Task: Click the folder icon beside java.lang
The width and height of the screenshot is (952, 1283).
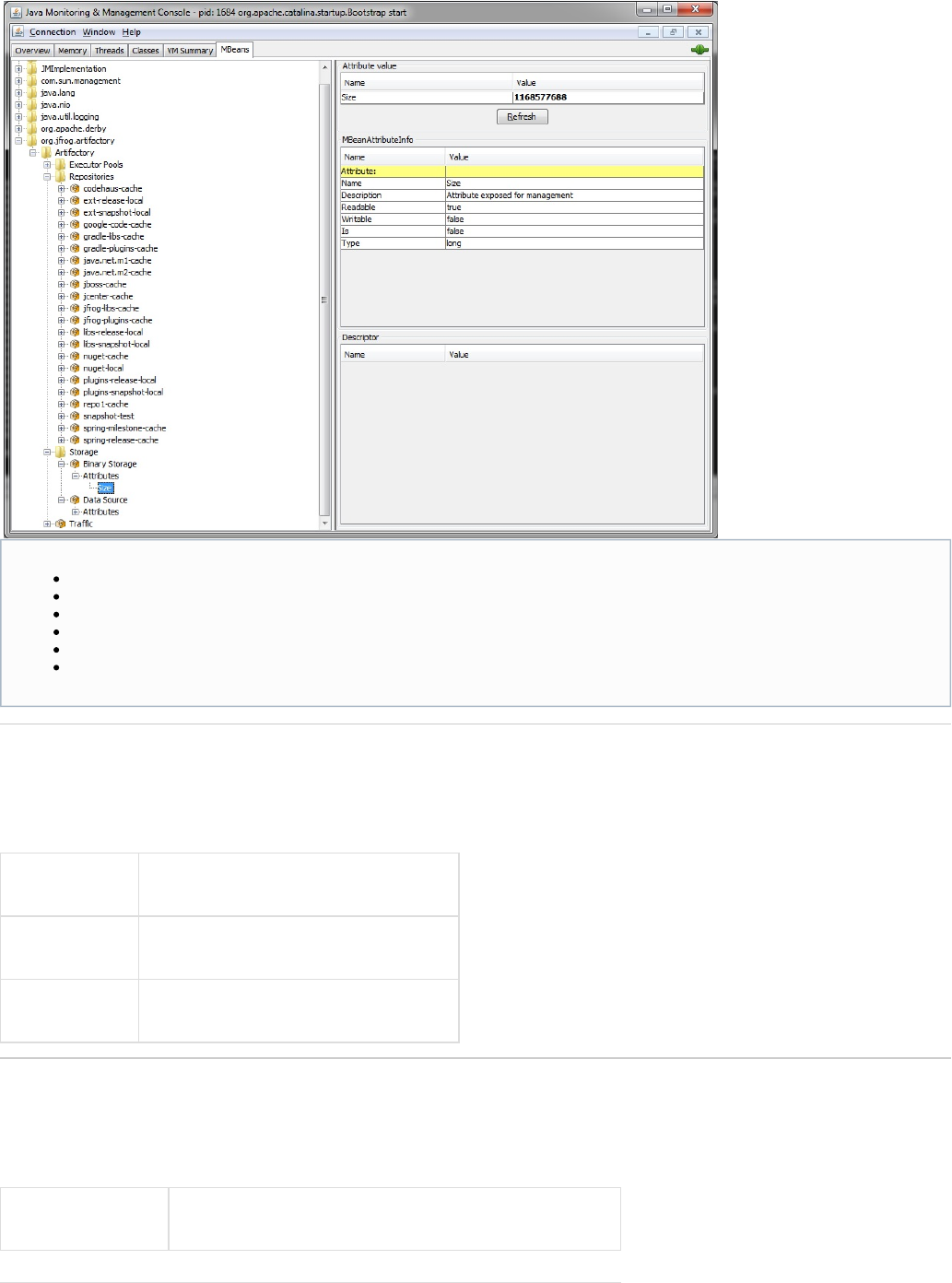Action: 32,92
